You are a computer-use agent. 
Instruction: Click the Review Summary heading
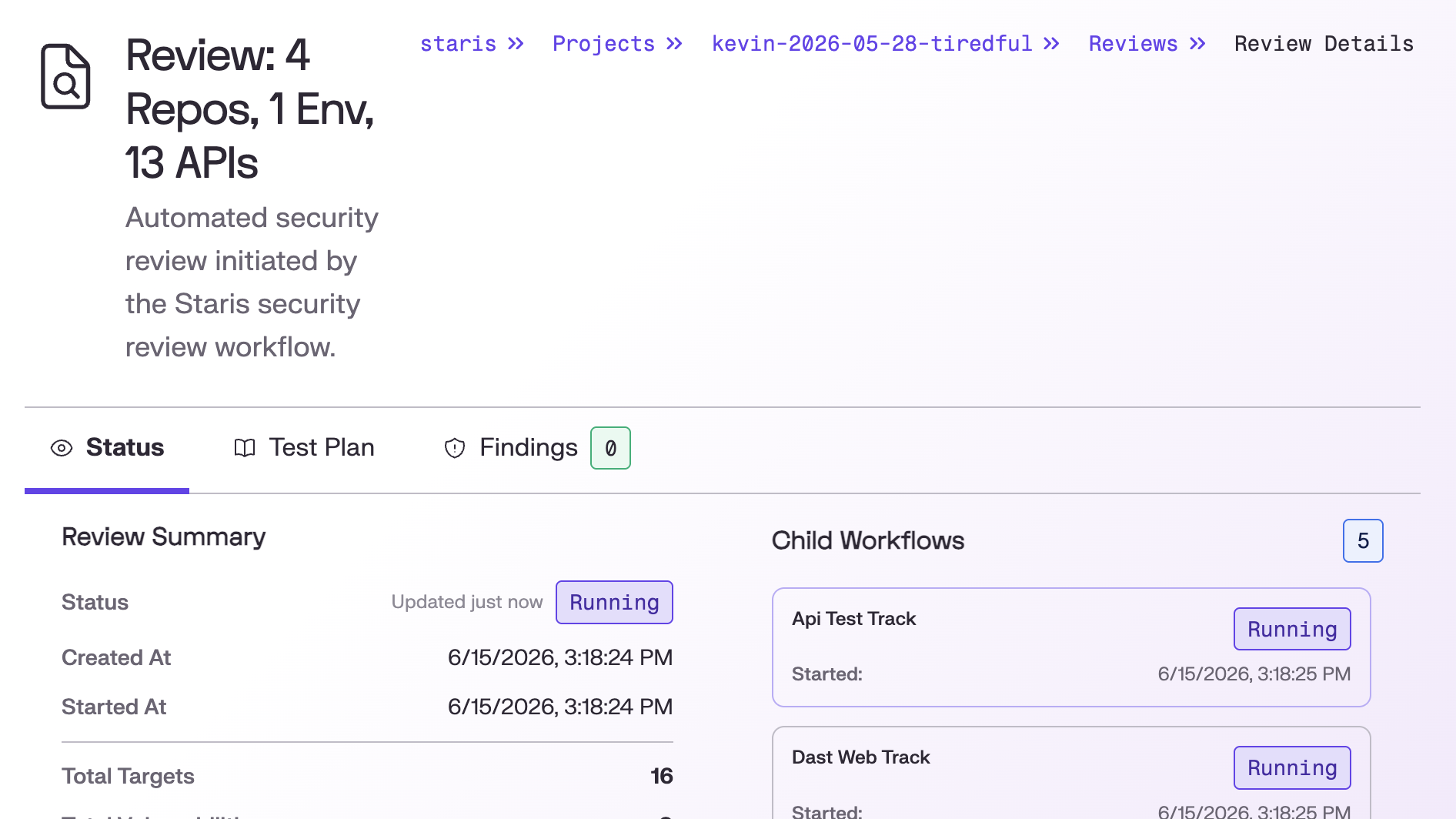163,537
